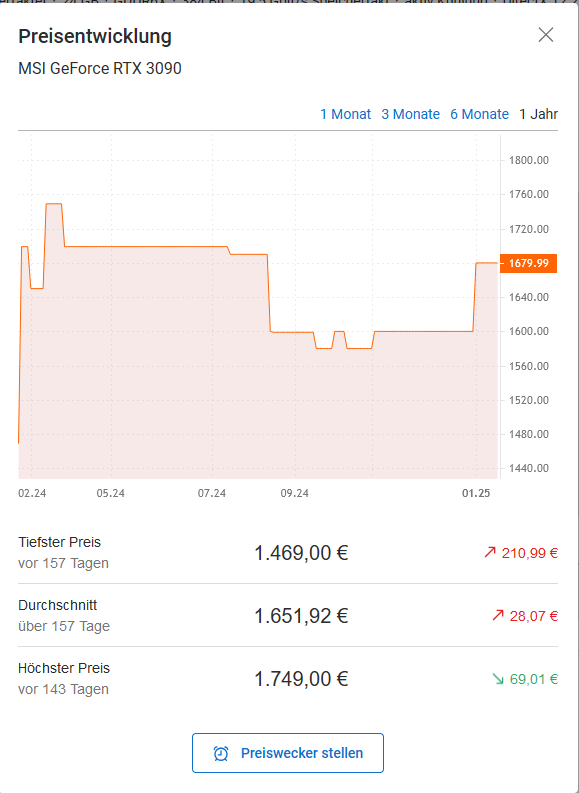Click the Preiswecker stellen button
The height and width of the screenshot is (793, 579).
tap(288, 753)
